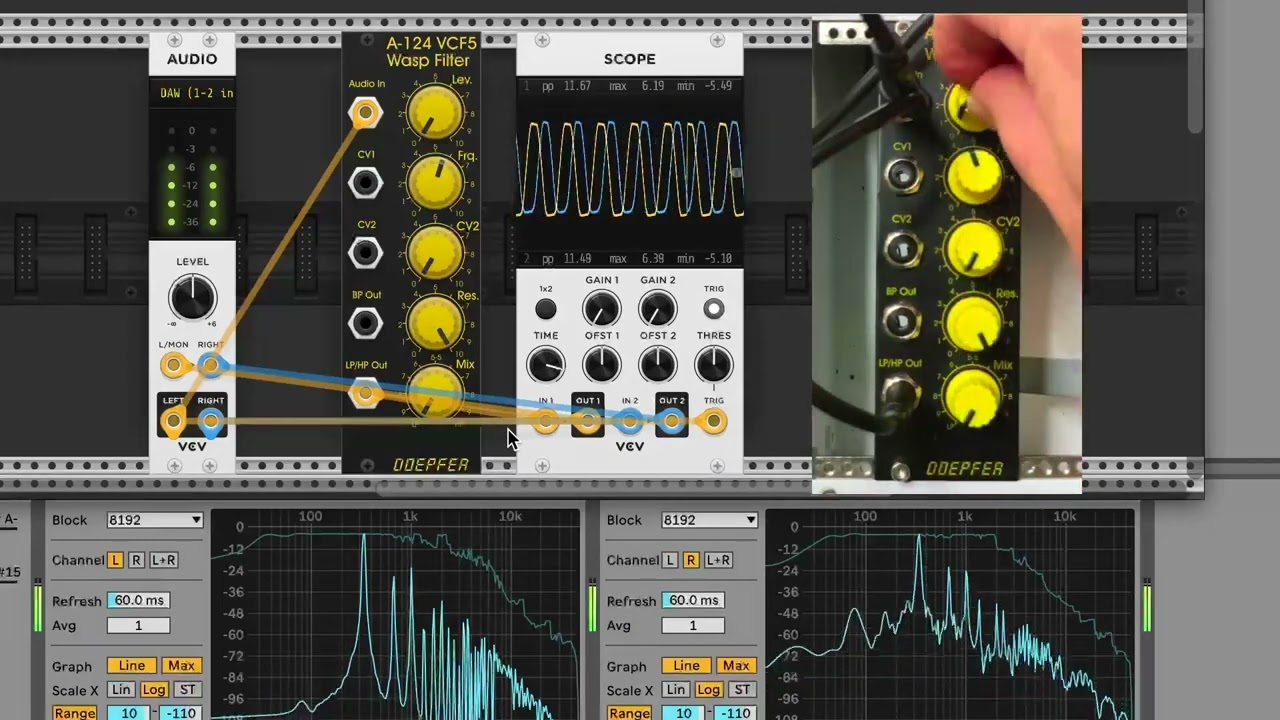The height and width of the screenshot is (720, 1280).
Task: Toggle Line graph in left Spectrum device
Action: (132, 666)
